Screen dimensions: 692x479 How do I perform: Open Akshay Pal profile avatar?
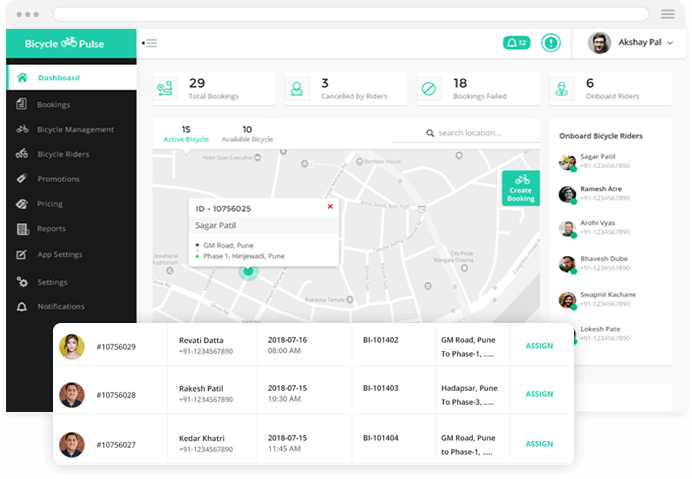pyautogui.click(x=599, y=43)
